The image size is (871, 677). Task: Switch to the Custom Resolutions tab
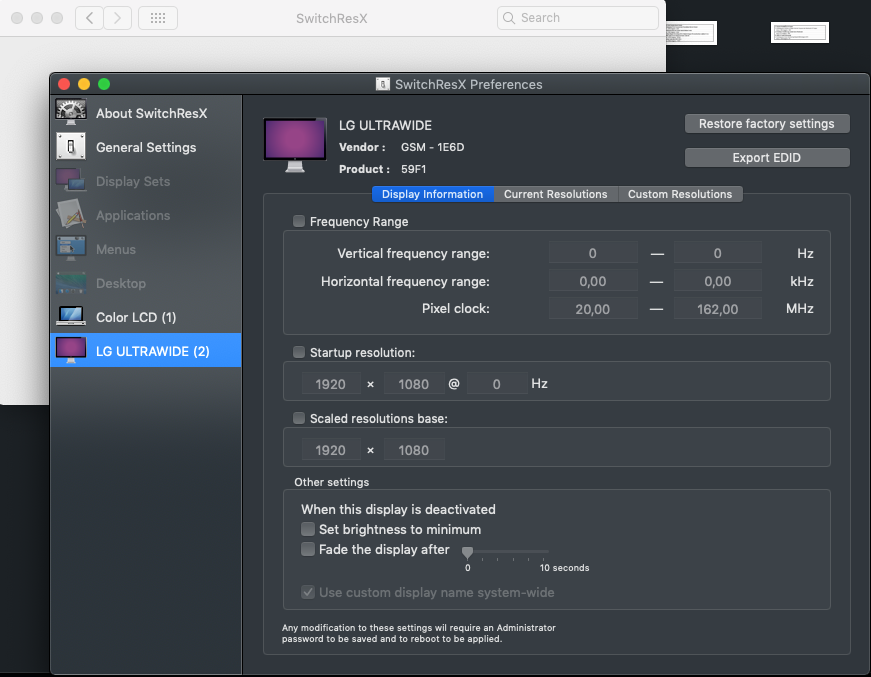pos(680,194)
